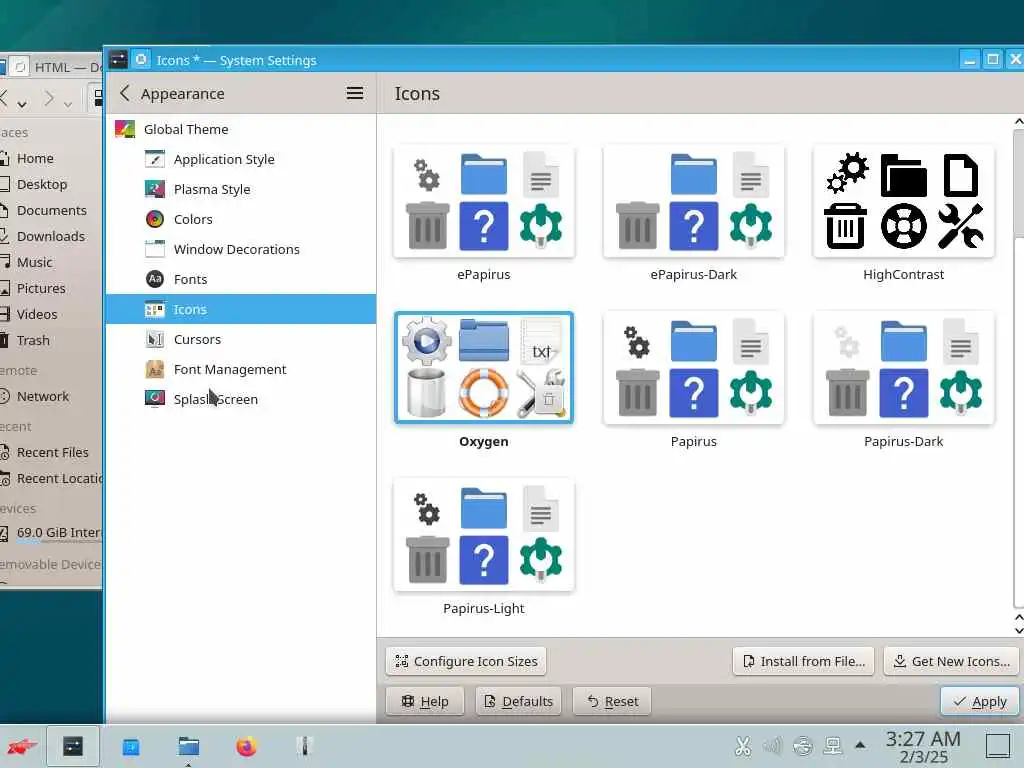Open the clipboard scissors tray icon
The width and height of the screenshot is (1024, 768).
pyautogui.click(x=743, y=746)
